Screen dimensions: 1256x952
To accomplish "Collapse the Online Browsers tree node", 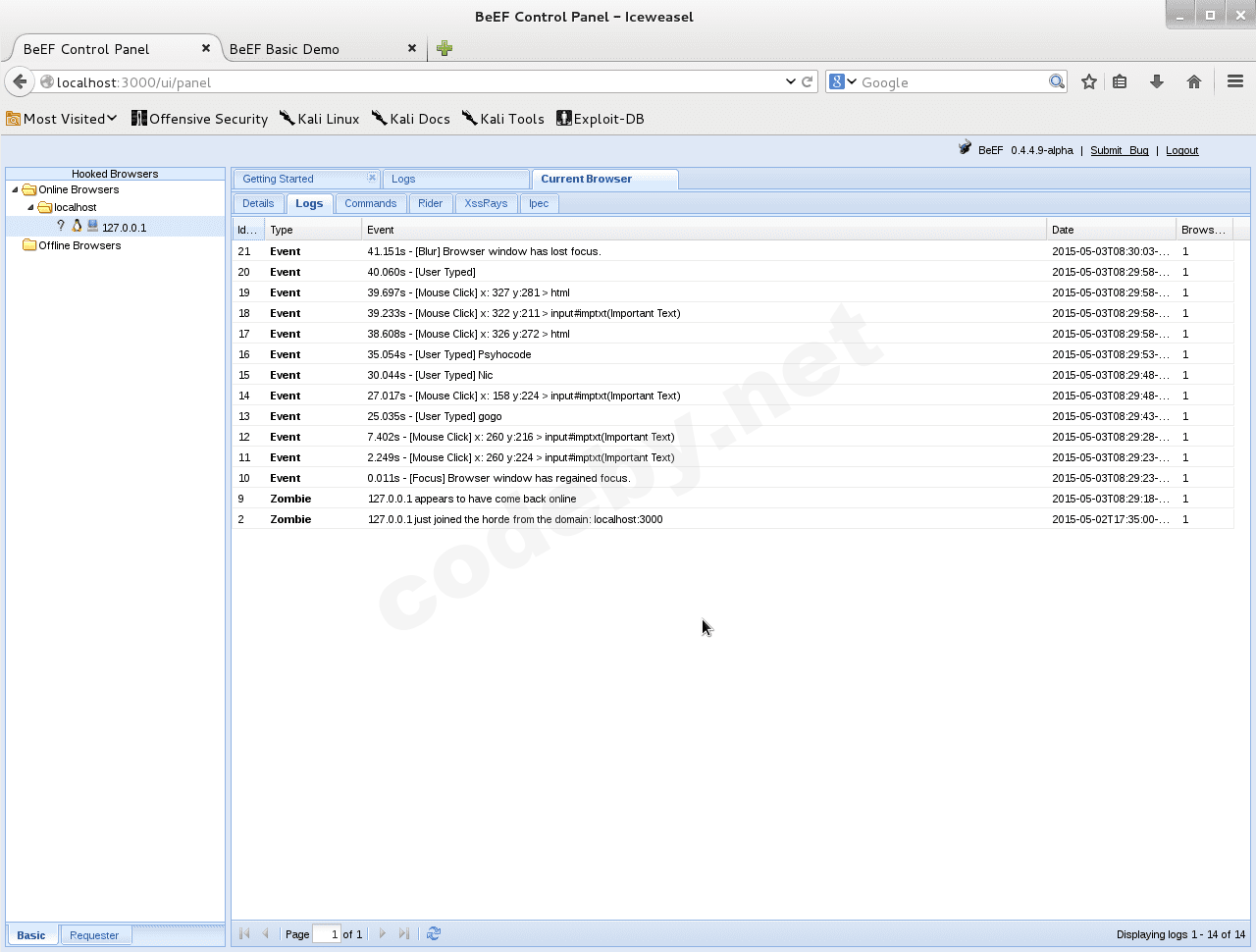I will point(15,189).
